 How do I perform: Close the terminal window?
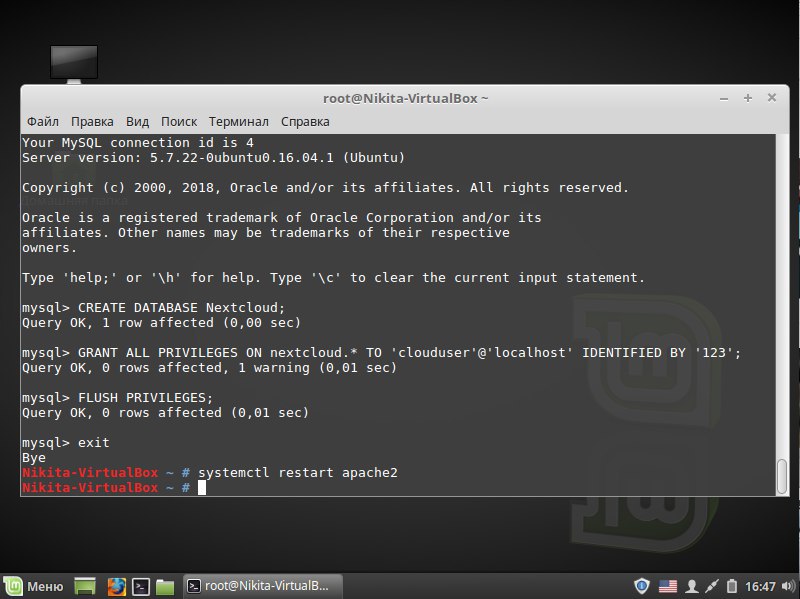click(x=771, y=97)
